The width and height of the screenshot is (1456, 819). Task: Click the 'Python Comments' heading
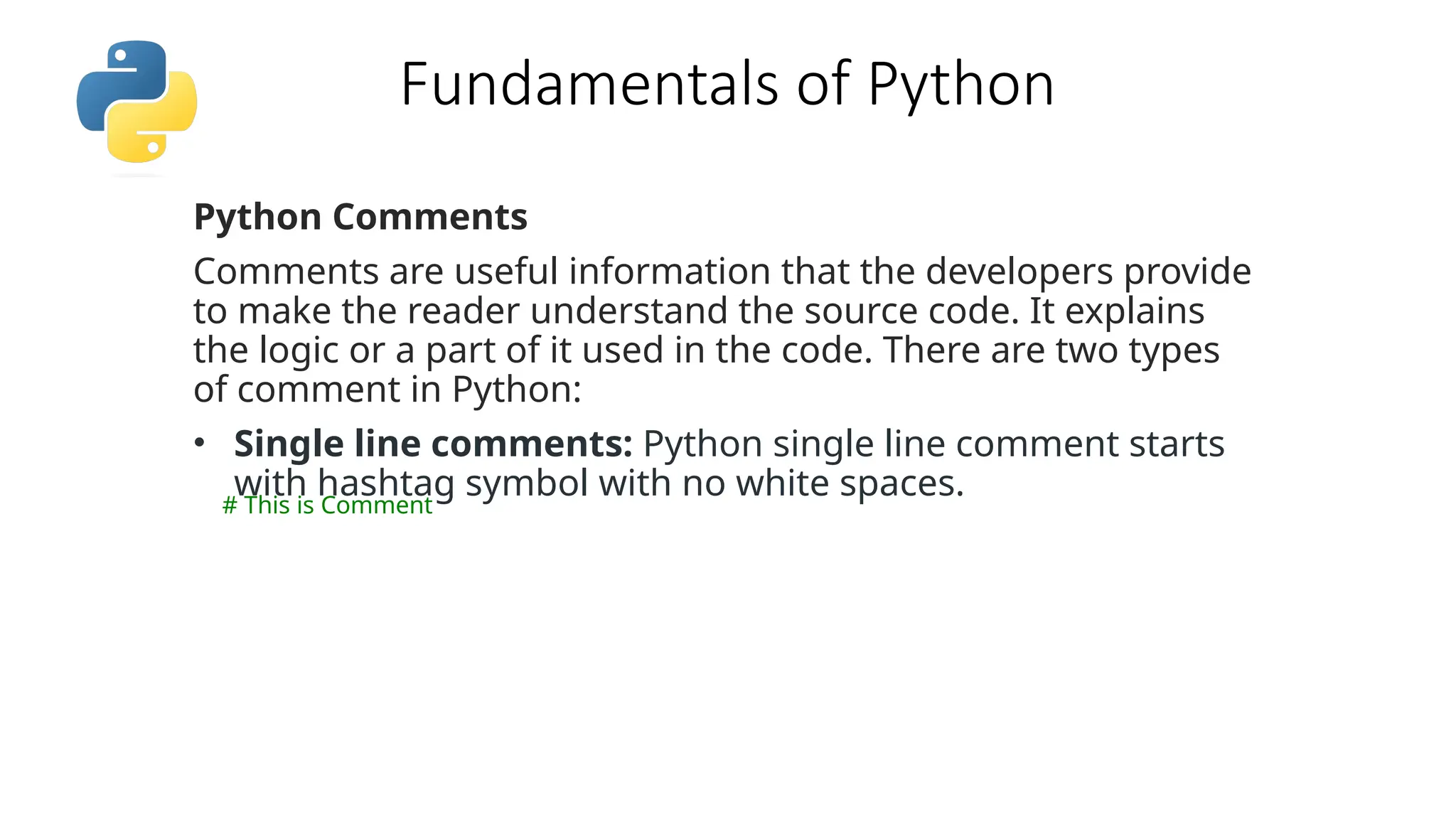[x=360, y=216]
